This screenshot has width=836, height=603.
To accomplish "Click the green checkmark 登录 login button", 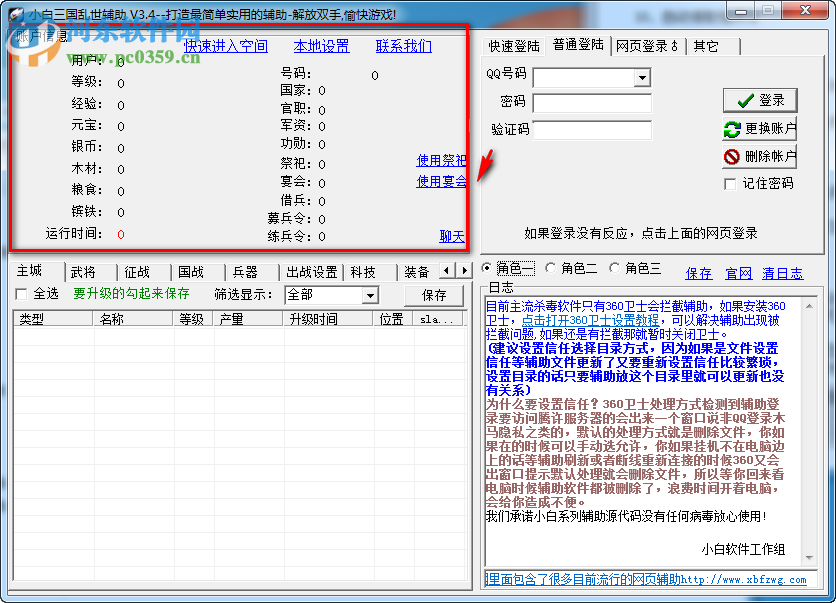I will tap(760, 100).
